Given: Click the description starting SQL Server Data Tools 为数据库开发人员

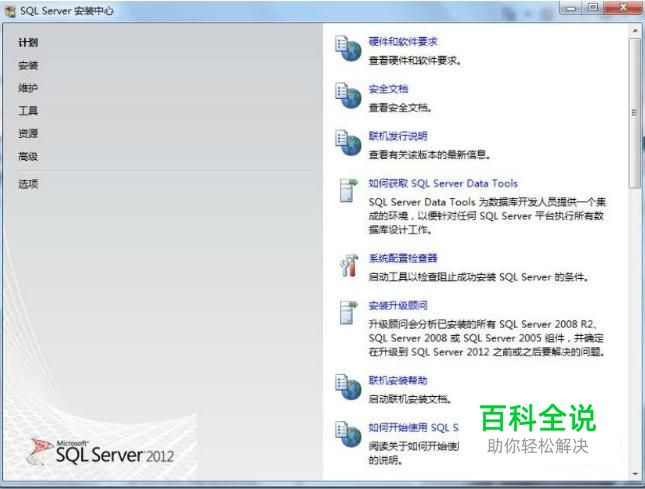Looking at the screenshot, I should point(487,216).
